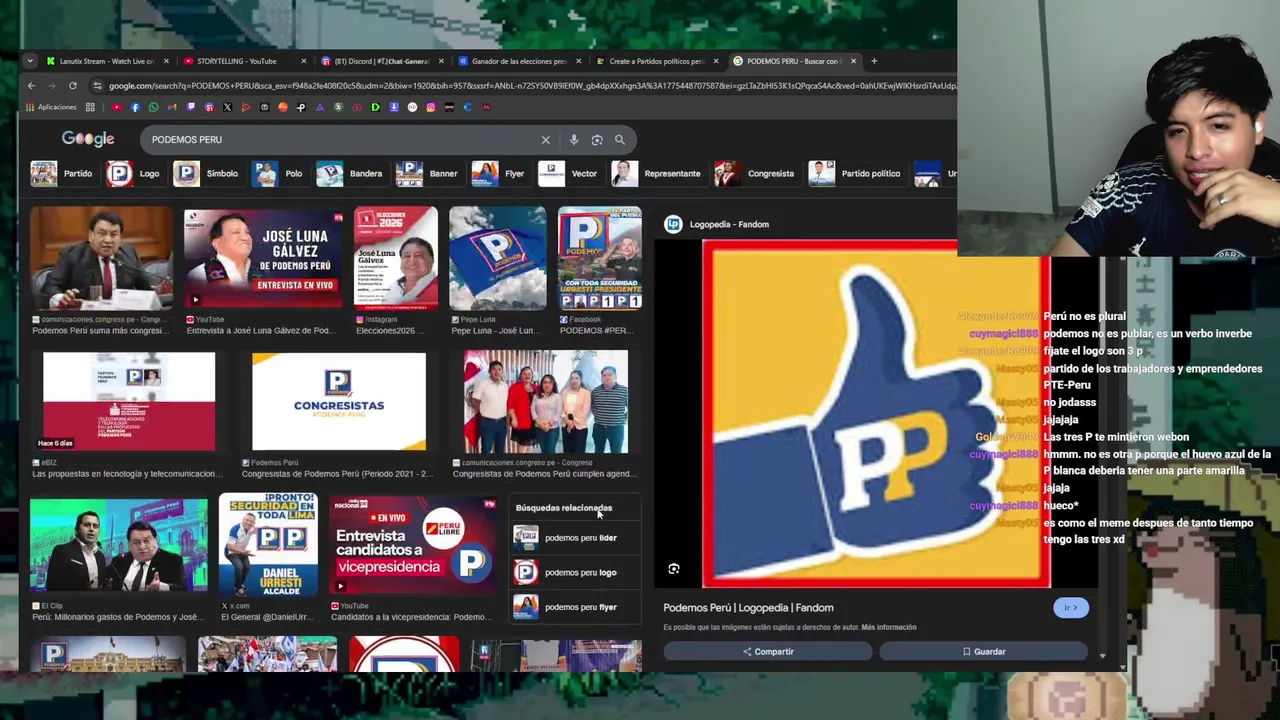The width and height of the screenshot is (1280, 720).
Task: Open Elecciones2026 Instagram image result
Action: tap(395, 259)
